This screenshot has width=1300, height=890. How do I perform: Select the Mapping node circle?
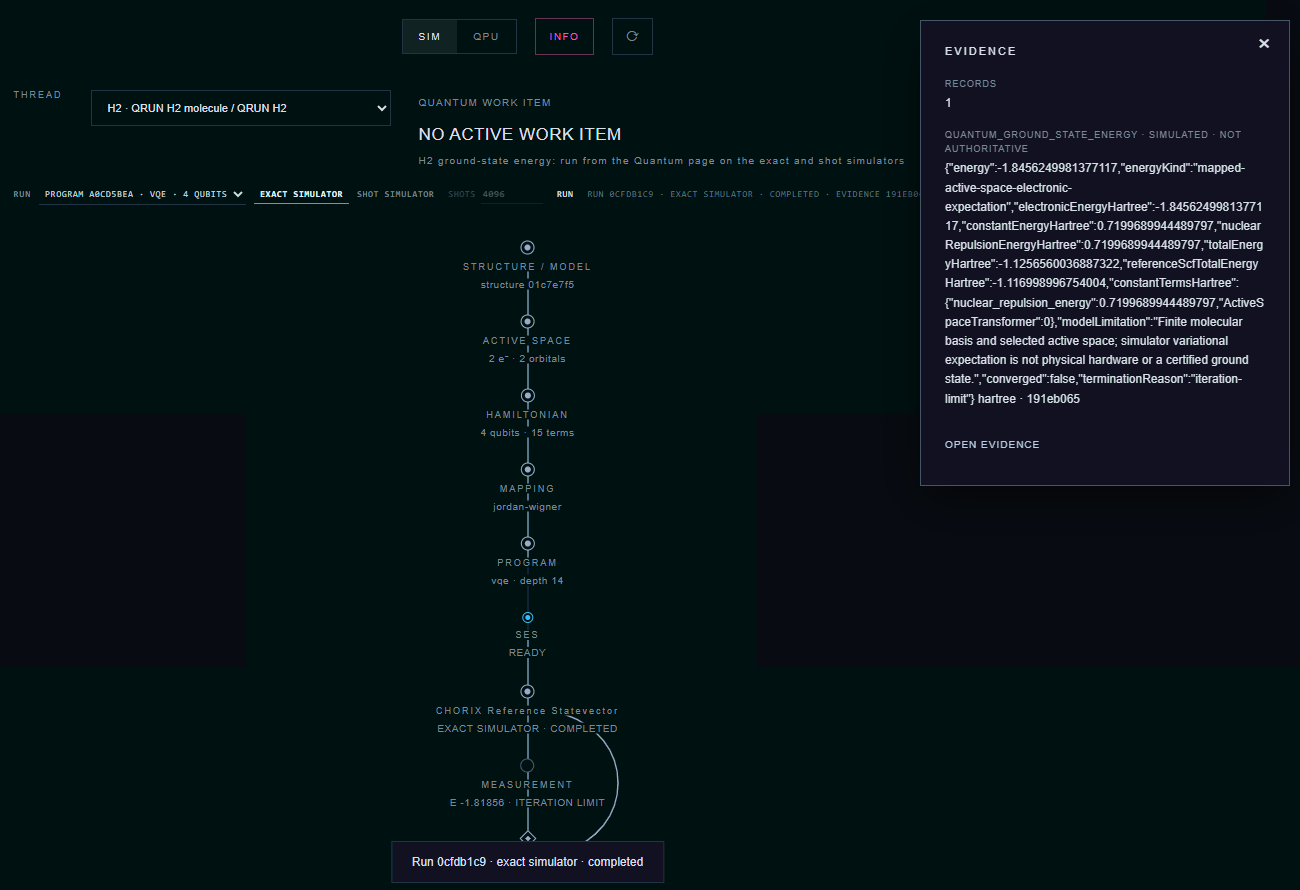point(527,469)
